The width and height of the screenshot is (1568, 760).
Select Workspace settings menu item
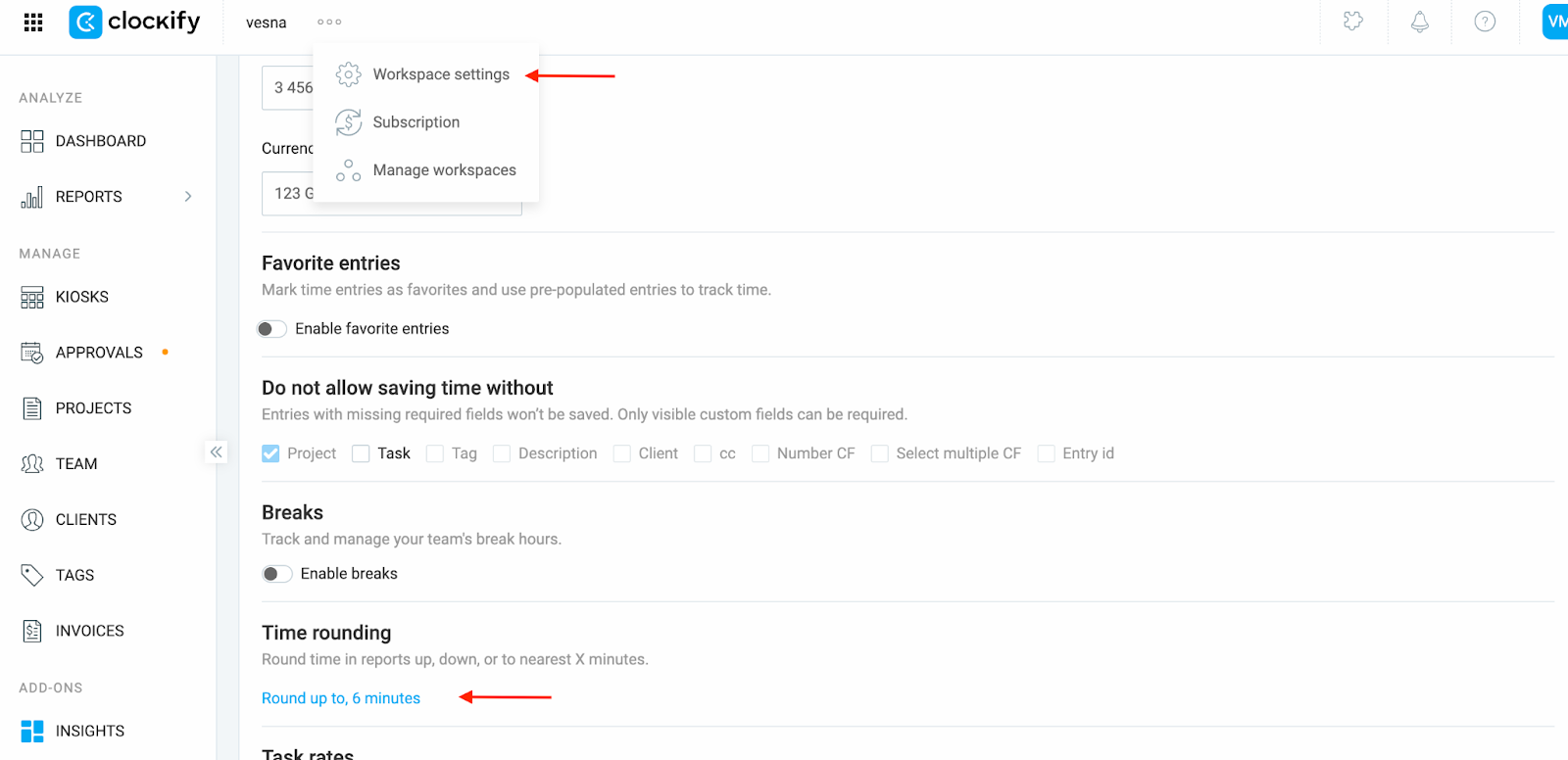pyautogui.click(x=425, y=74)
